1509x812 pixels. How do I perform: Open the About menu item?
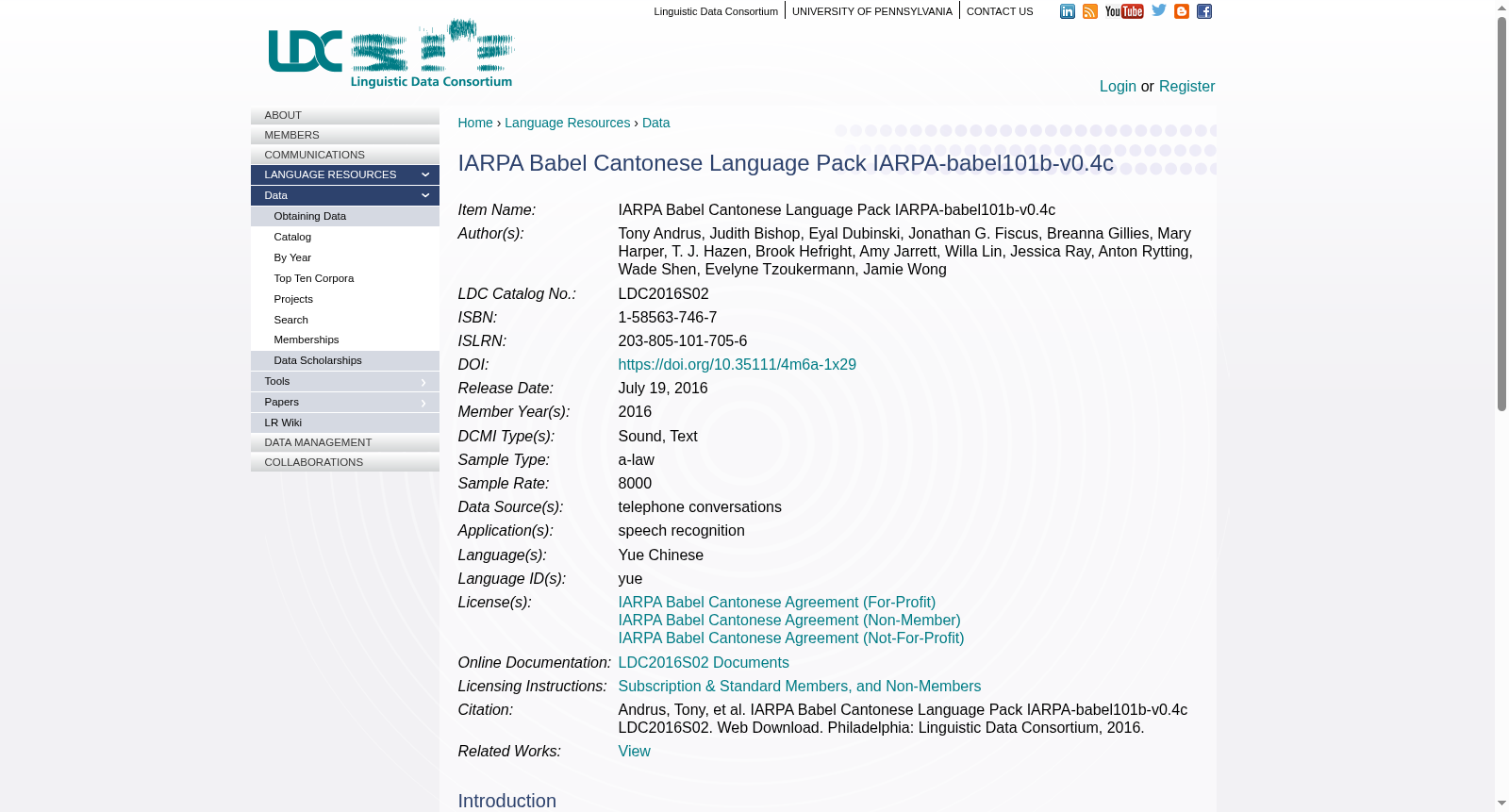coord(345,115)
